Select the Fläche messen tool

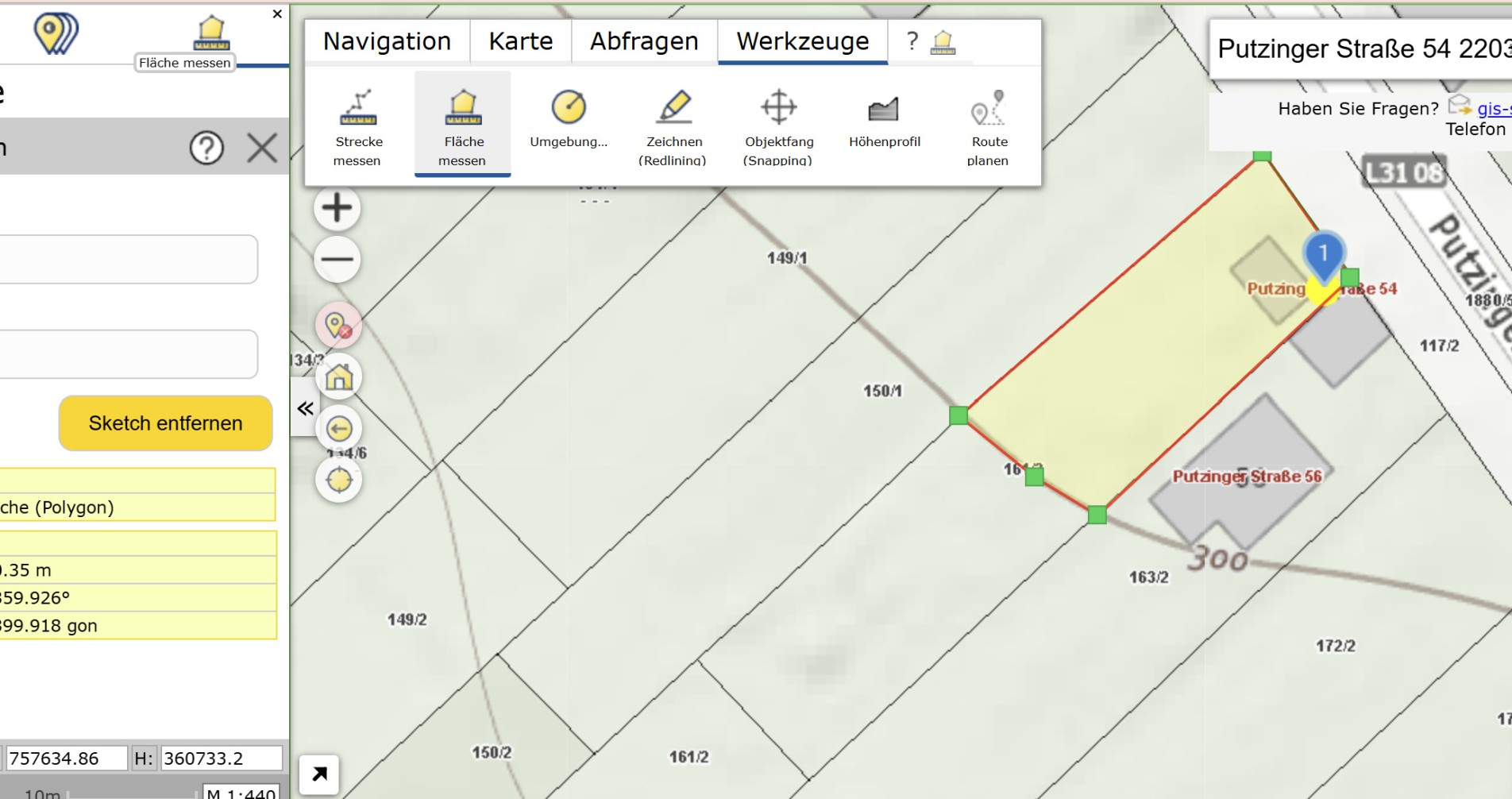click(x=462, y=125)
